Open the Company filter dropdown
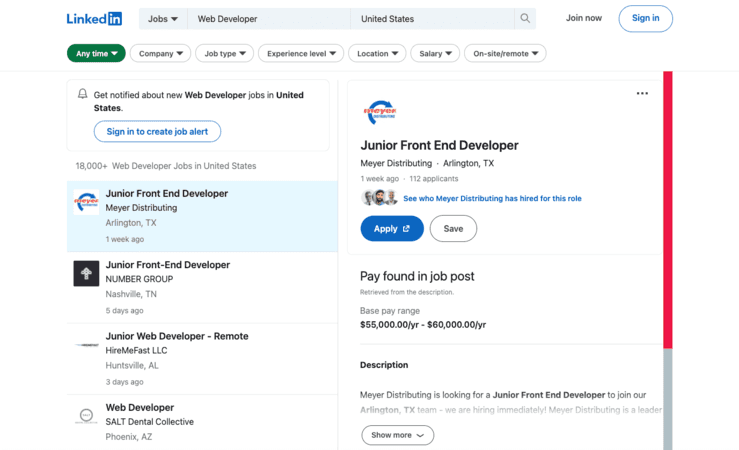This screenshot has width=739, height=450. pos(160,53)
